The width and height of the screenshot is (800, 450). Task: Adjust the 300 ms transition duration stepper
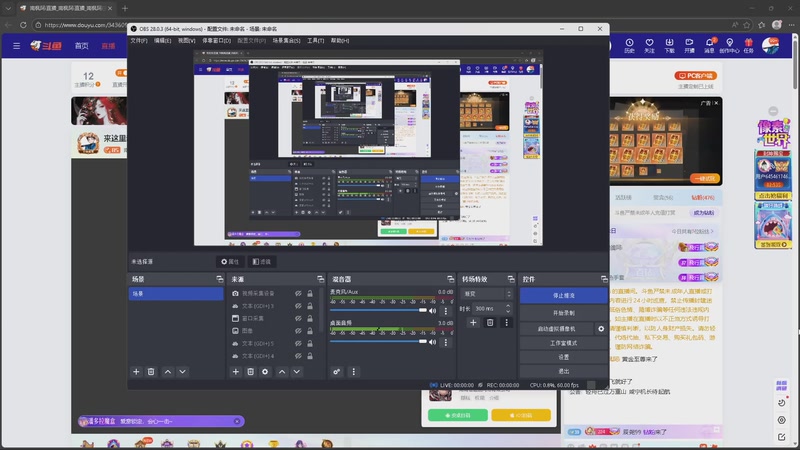point(508,308)
